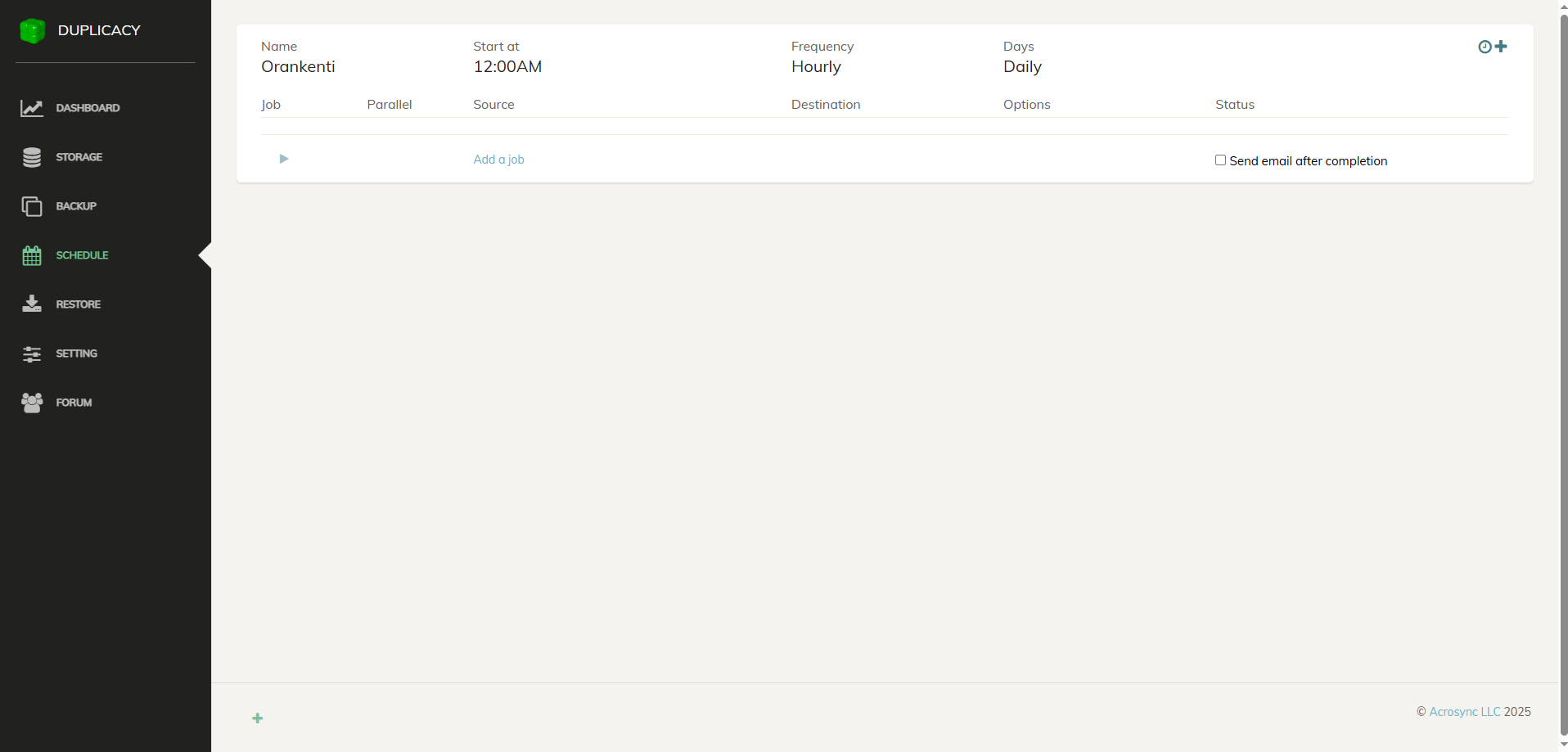Open the Backup section in the sidebar
1568x752 pixels.
pyautogui.click(x=75, y=206)
